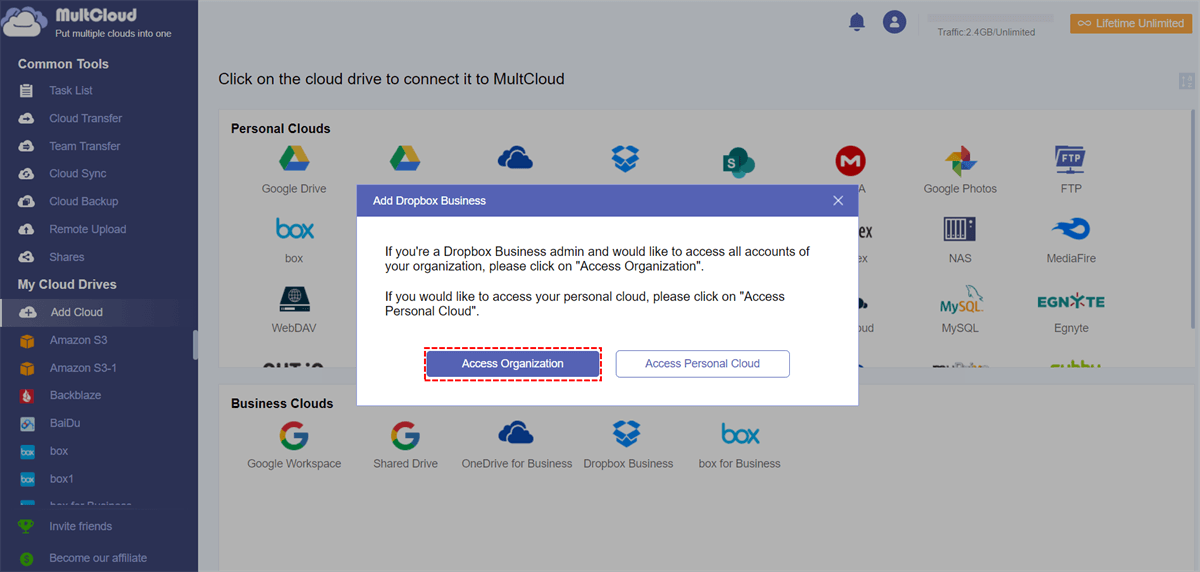Choose the Google Photos icon
This screenshot has width=1200, height=572.
960,159
